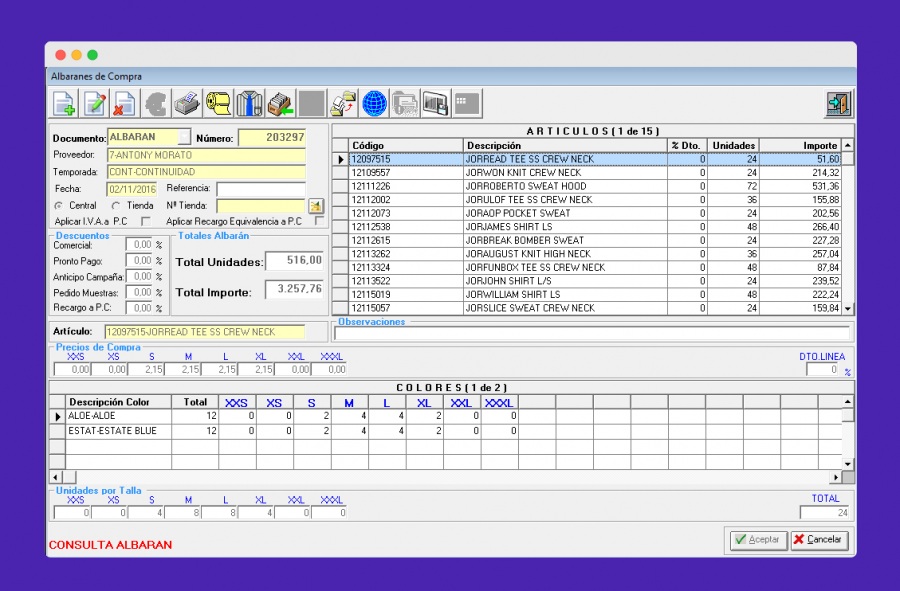Screen dimensions: 900x591
Task: Click the DTO.LINEA percentage field
Action: pyautogui.click(x=823, y=370)
